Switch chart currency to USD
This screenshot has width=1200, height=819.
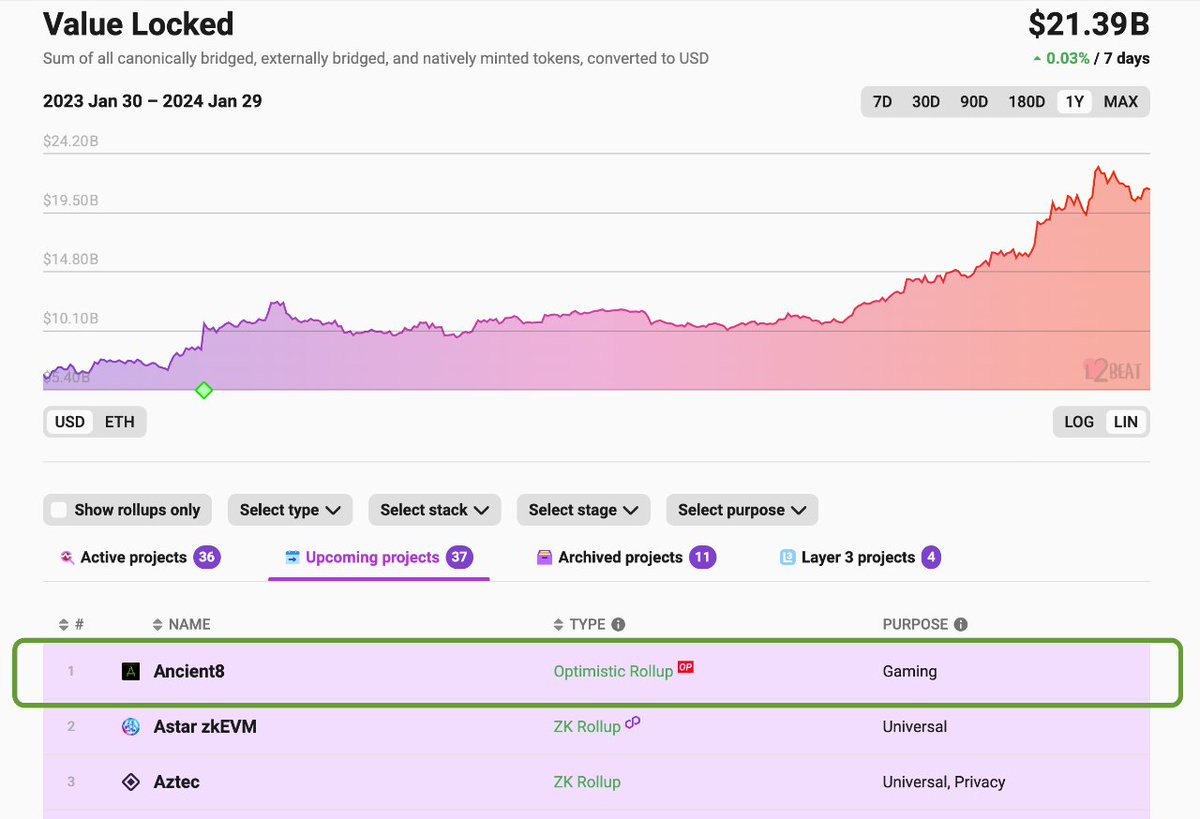pyautogui.click(x=70, y=422)
